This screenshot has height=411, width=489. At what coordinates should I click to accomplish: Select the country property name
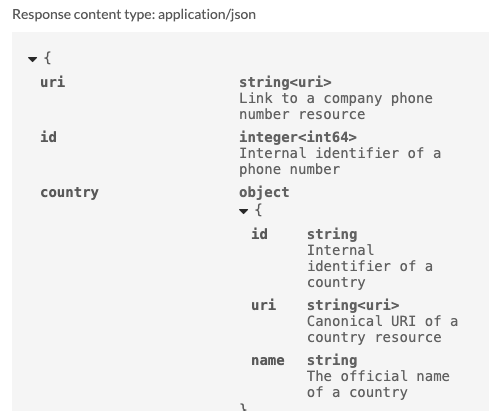pyautogui.click(x=69, y=192)
